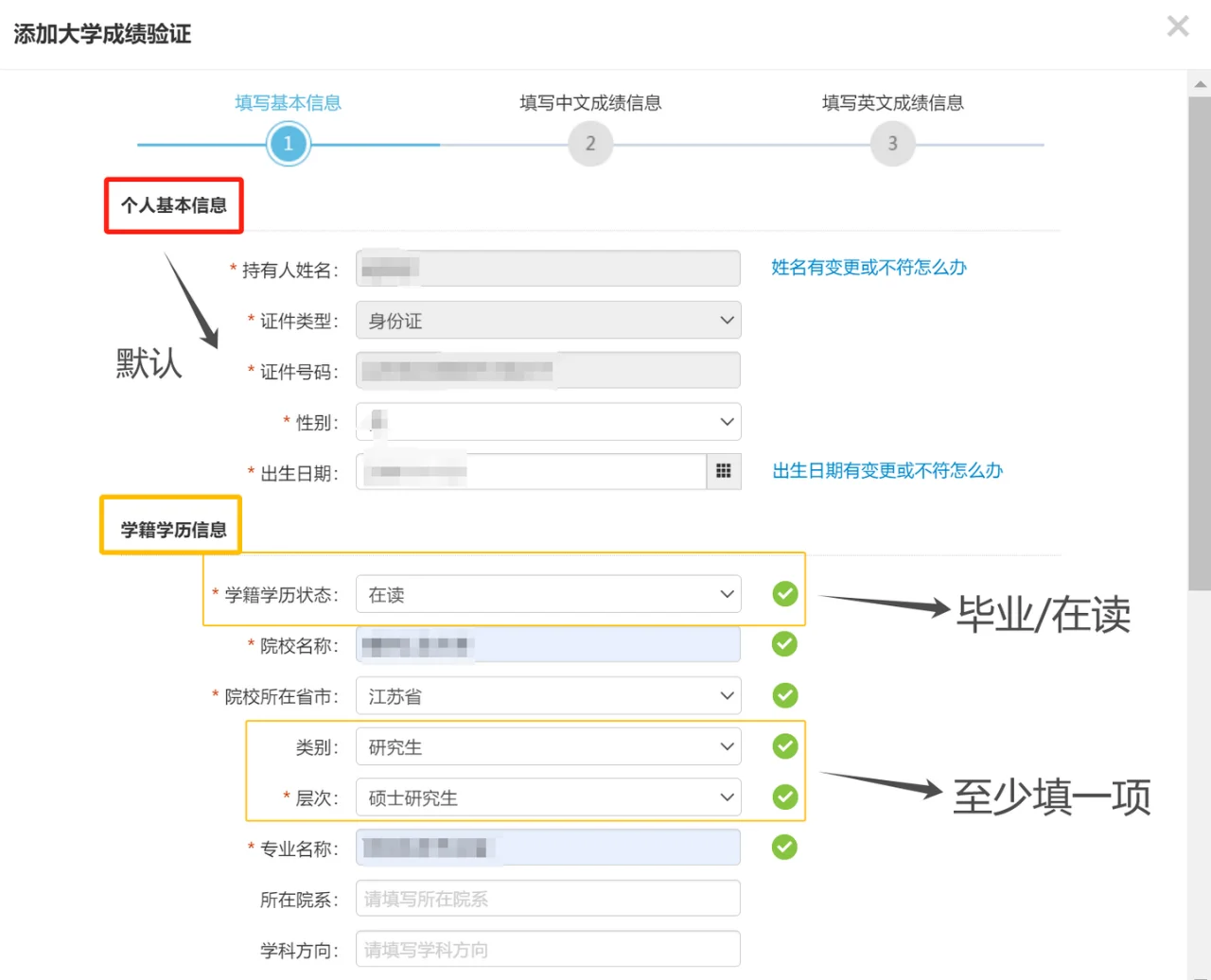This screenshot has height=980, width=1211.
Task: Click green checkmark next to 学籍学历状态
Action: (785, 594)
